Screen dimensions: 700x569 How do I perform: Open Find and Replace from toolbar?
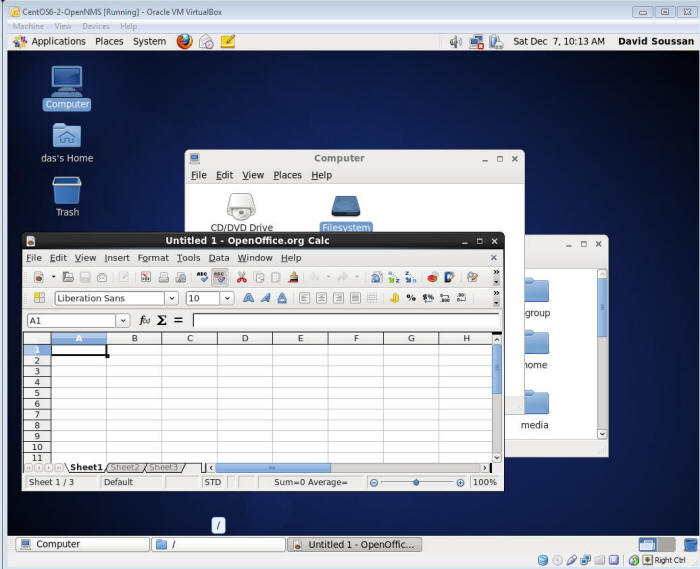(x=472, y=277)
